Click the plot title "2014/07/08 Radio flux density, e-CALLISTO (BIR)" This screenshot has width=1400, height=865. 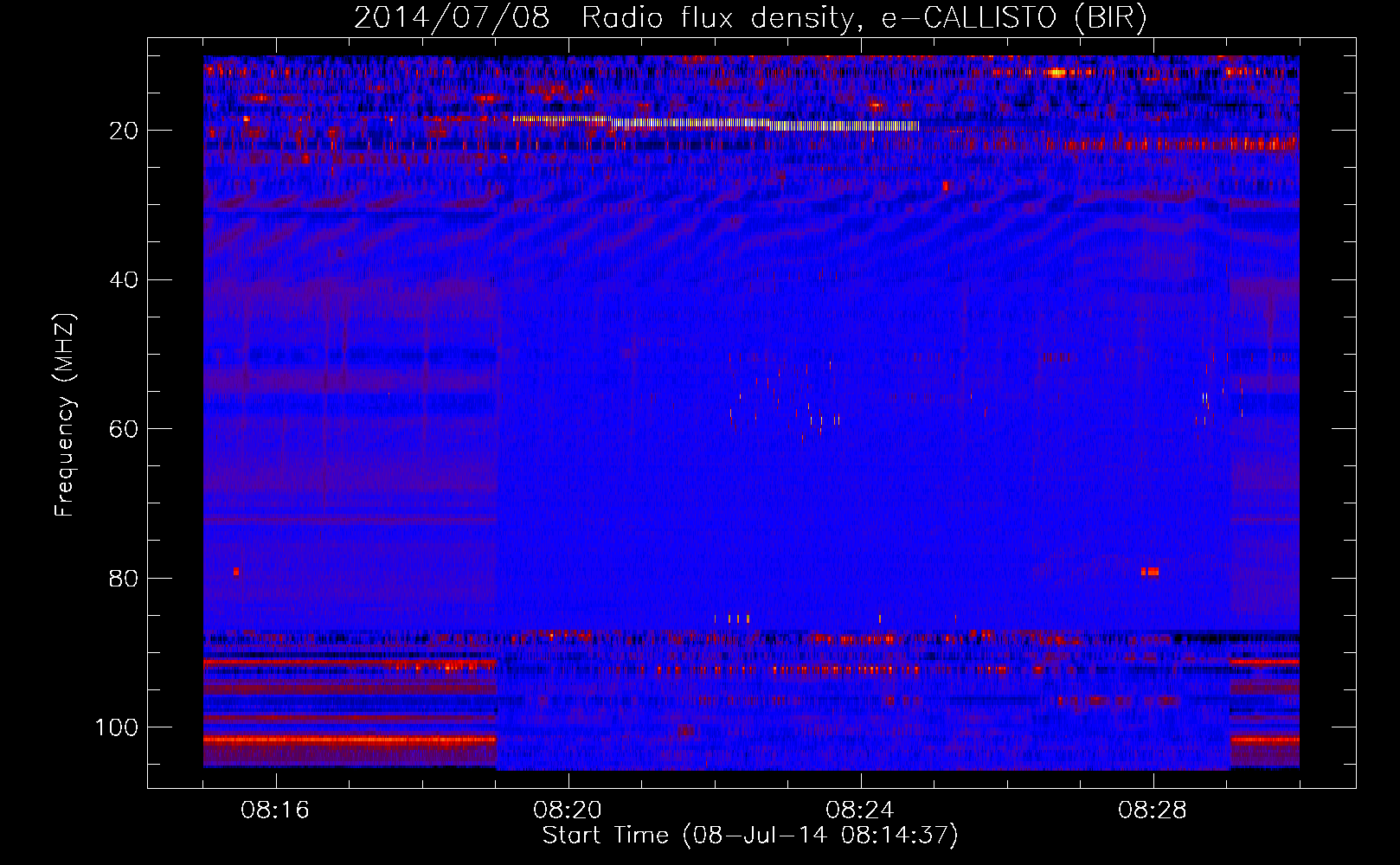750,17
